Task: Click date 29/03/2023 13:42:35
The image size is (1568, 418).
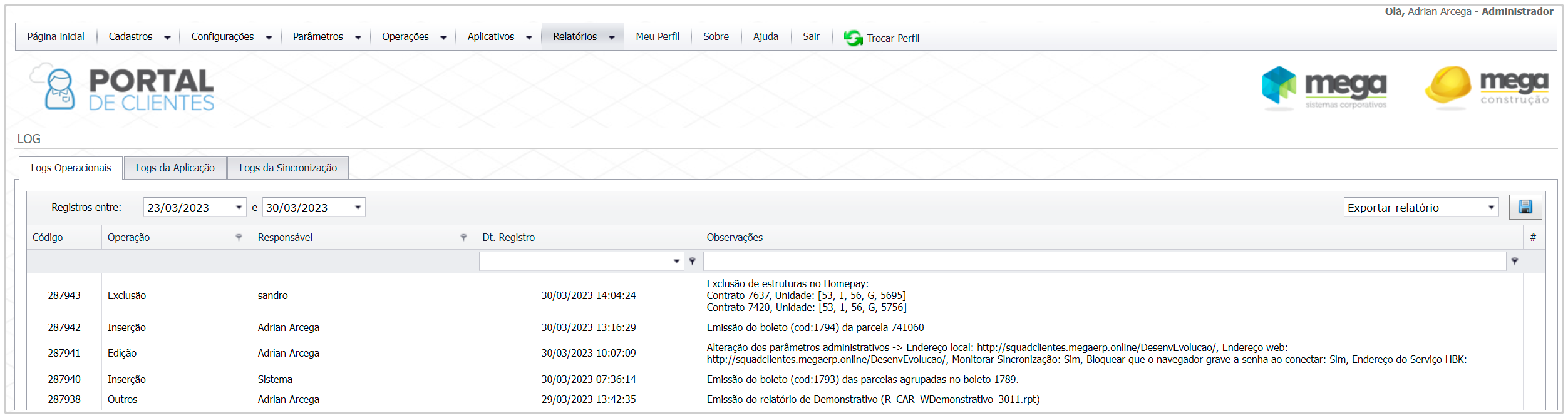Action: [x=589, y=399]
